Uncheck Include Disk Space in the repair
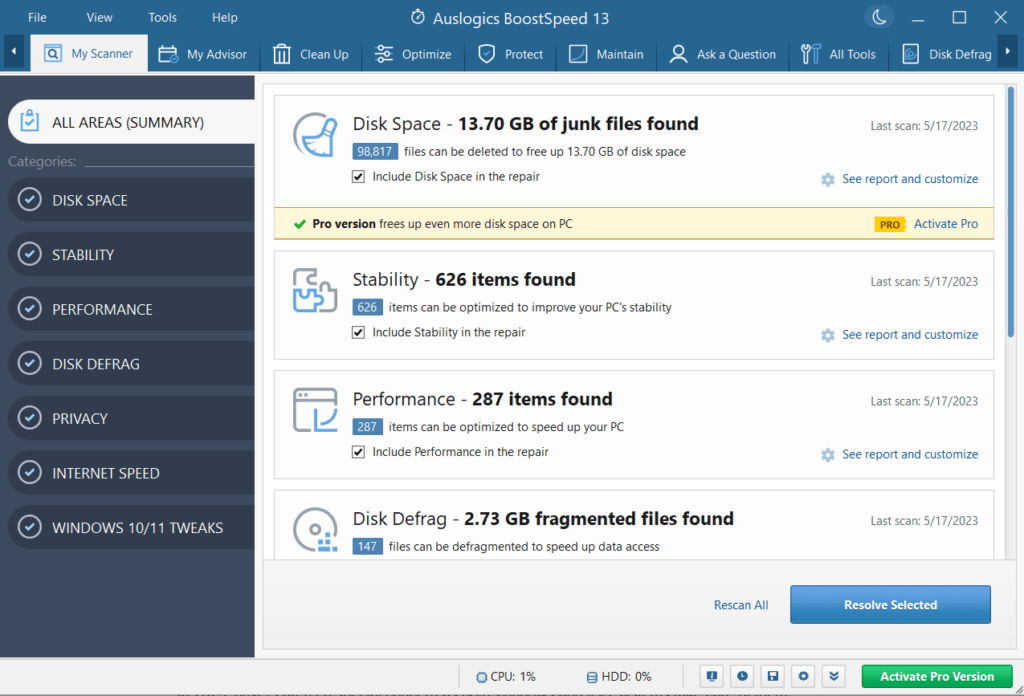 coord(358,177)
